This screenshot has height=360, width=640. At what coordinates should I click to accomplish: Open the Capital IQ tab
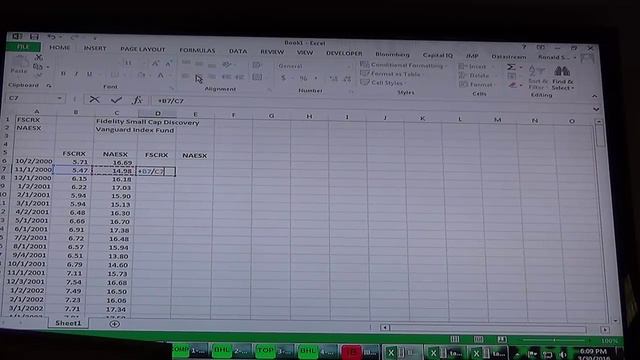tap(438, 55)
